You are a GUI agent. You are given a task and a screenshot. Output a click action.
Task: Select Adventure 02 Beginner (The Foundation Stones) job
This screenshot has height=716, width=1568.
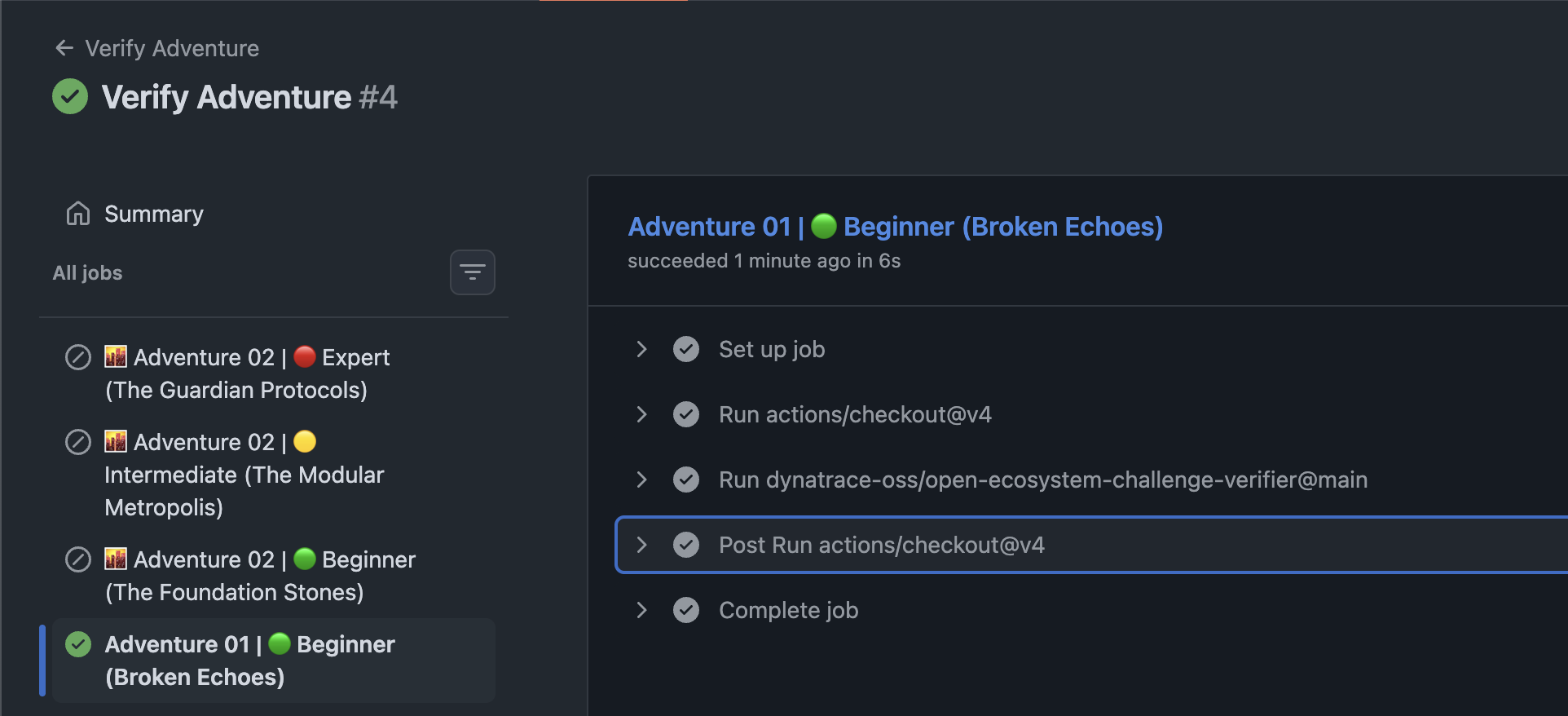coord(274,576)
